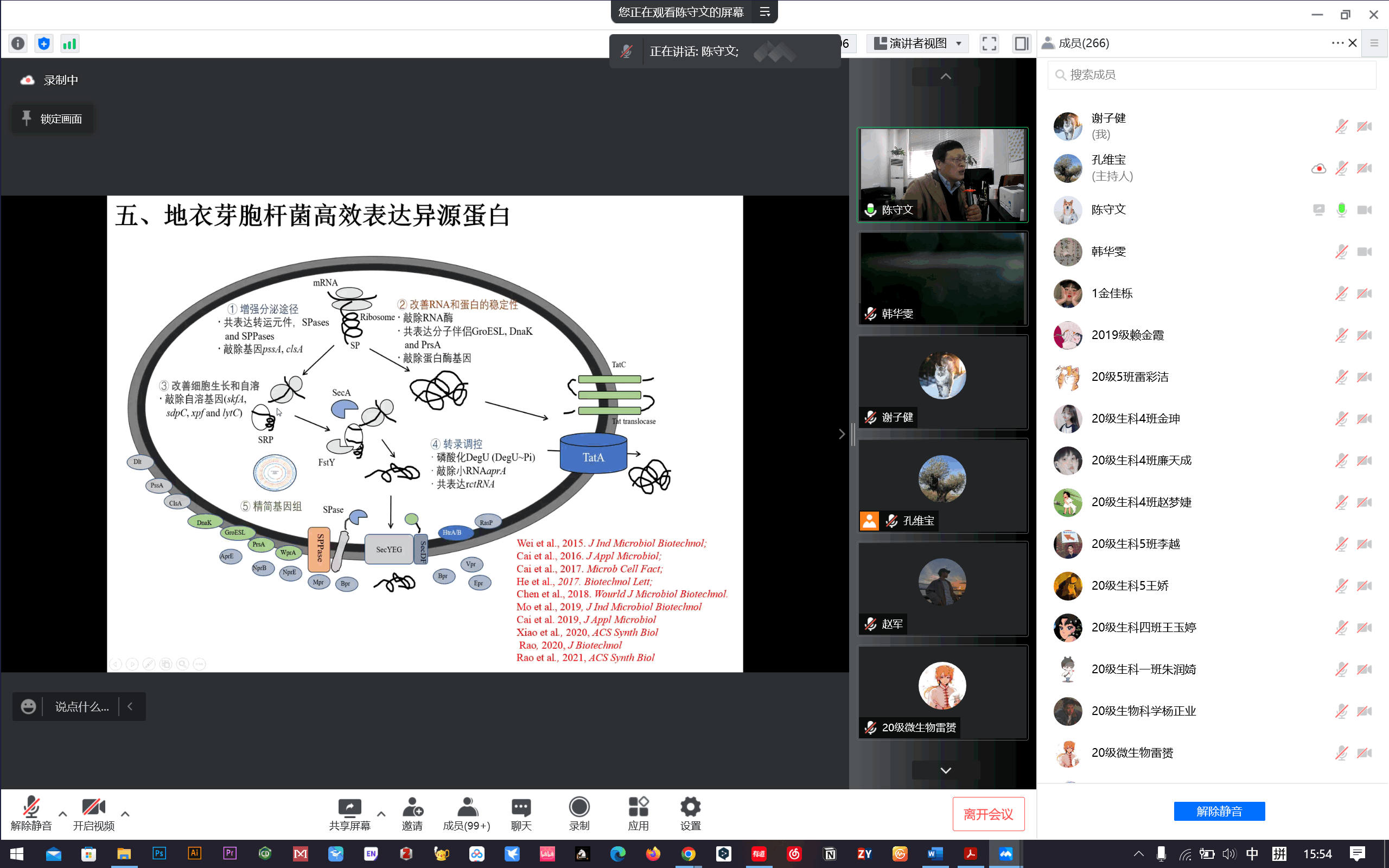Expand audio options arrow beside 解除静音

(x=62, y=813)
